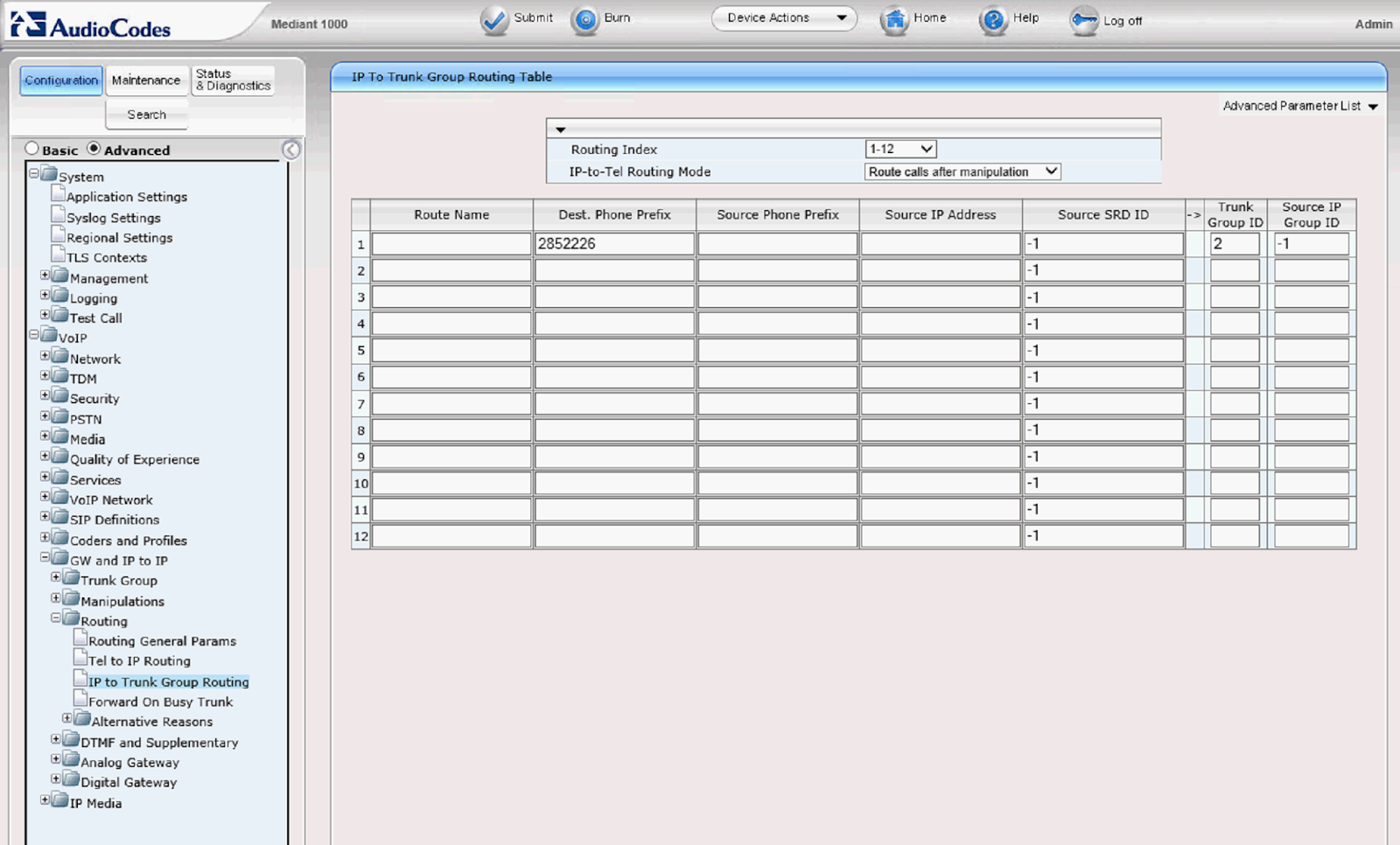Screen dimensions: 1400x845
Task: Open the IP-to-Tel Routing Mode dropdown
Action: (961, 171)
